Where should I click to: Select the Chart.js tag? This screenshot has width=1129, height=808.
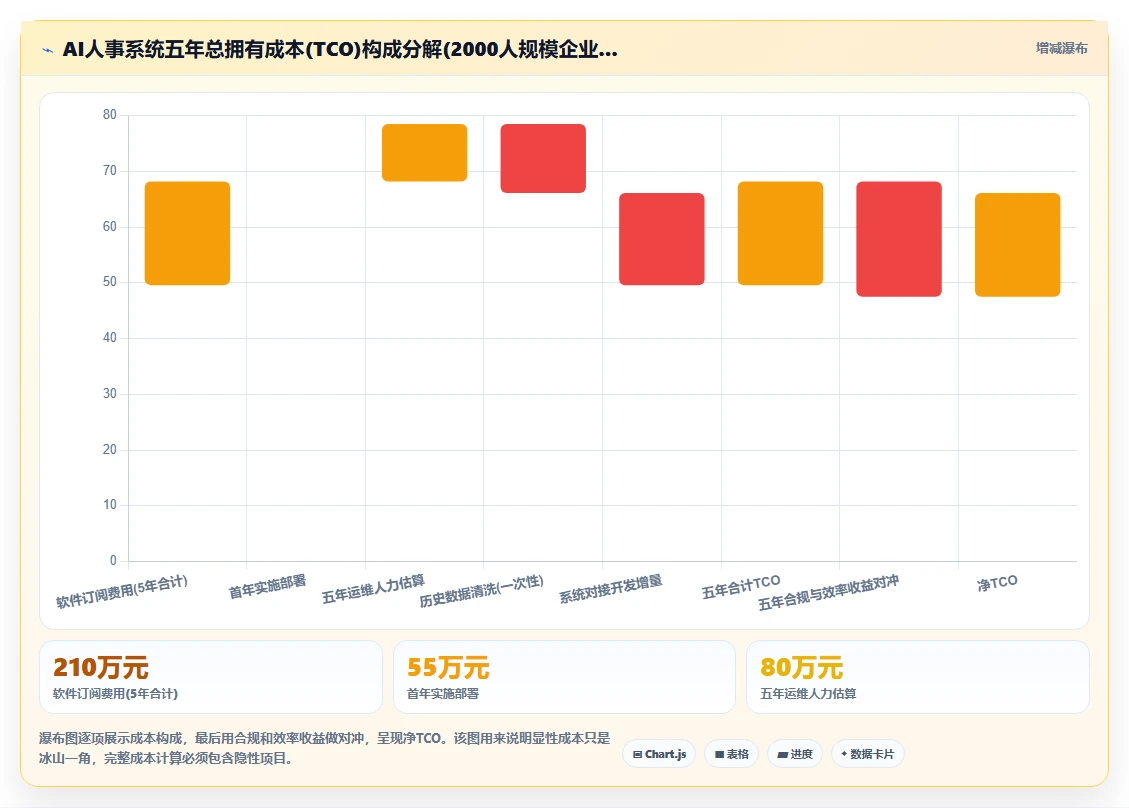(x=659, y=754)
